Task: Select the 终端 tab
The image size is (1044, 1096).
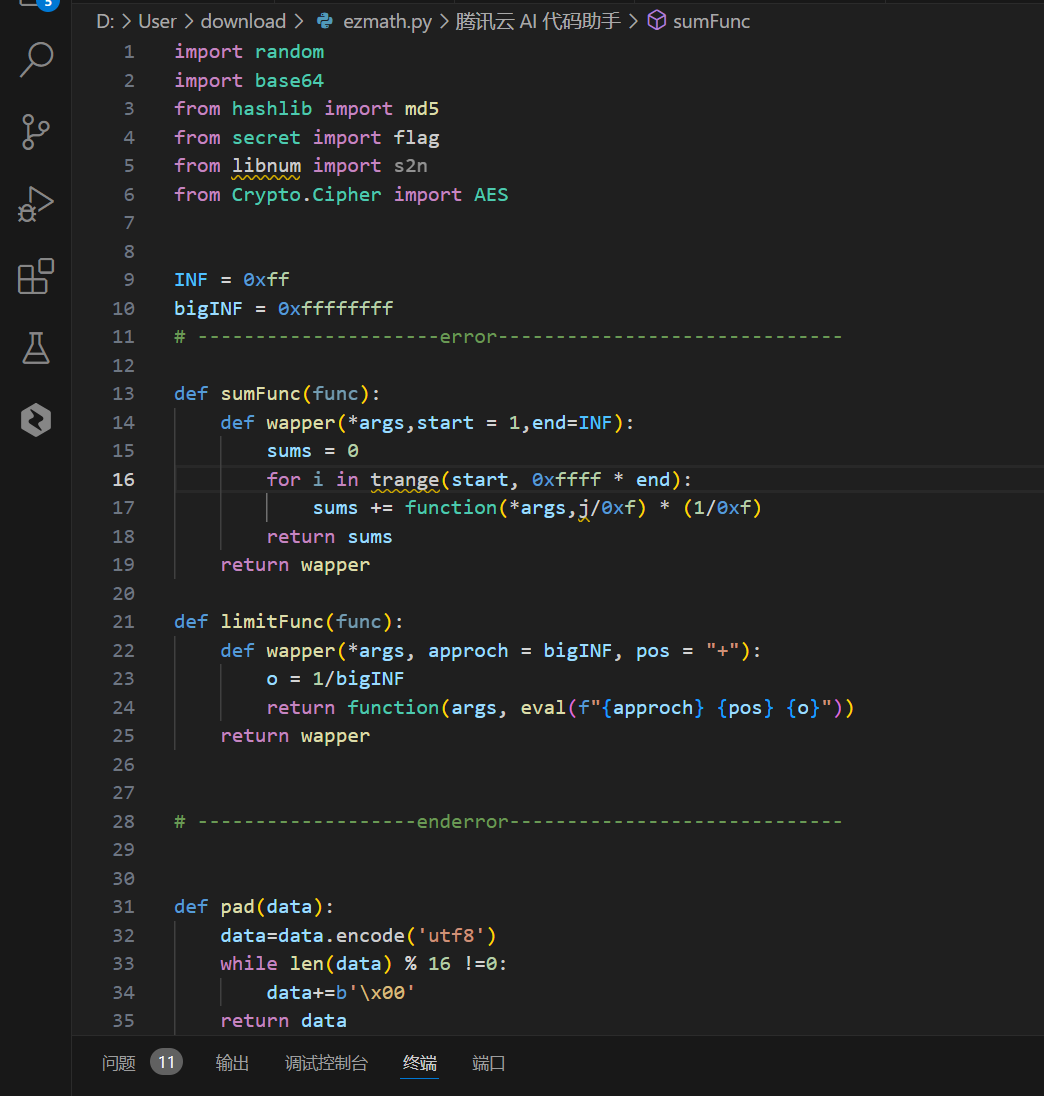Action: (420, 1063)
